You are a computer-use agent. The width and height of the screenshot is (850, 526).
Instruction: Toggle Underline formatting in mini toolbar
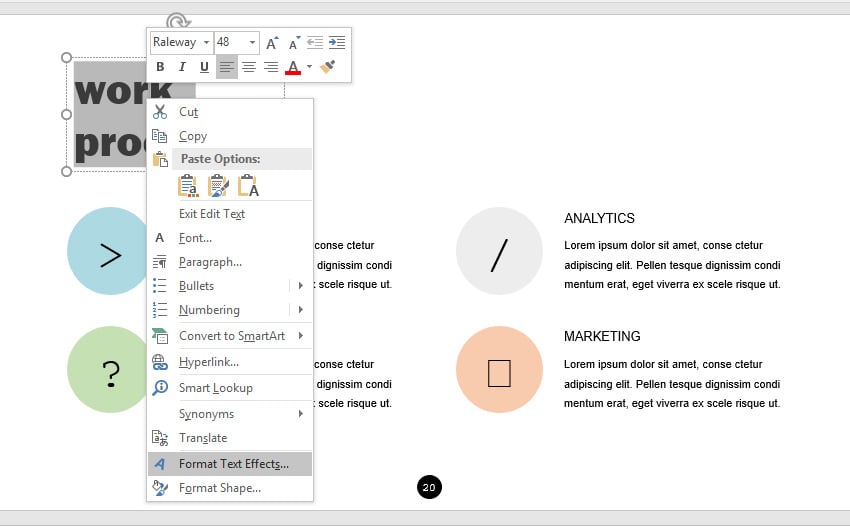point(204,67)
